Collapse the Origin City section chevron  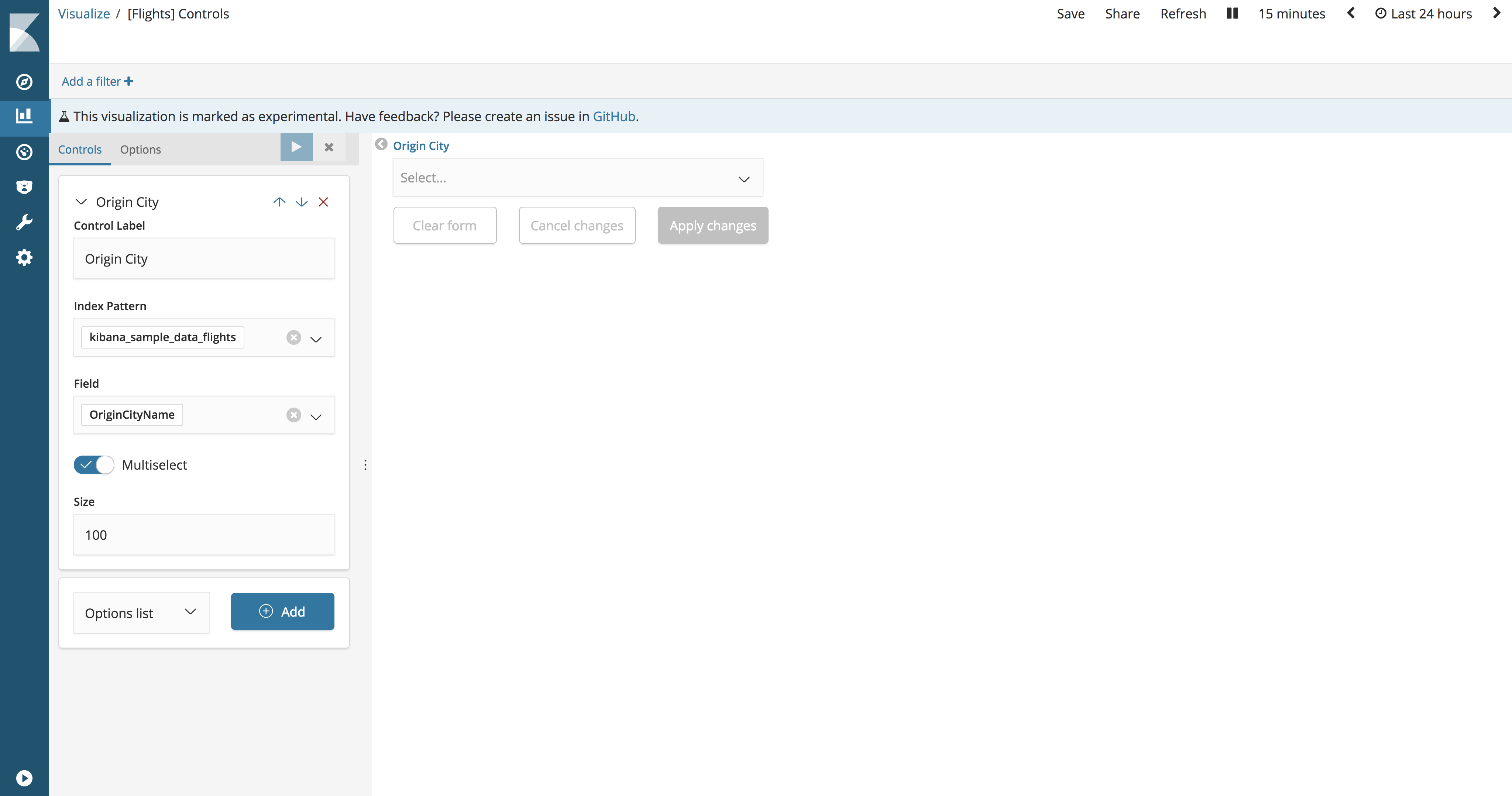[81, 201]
